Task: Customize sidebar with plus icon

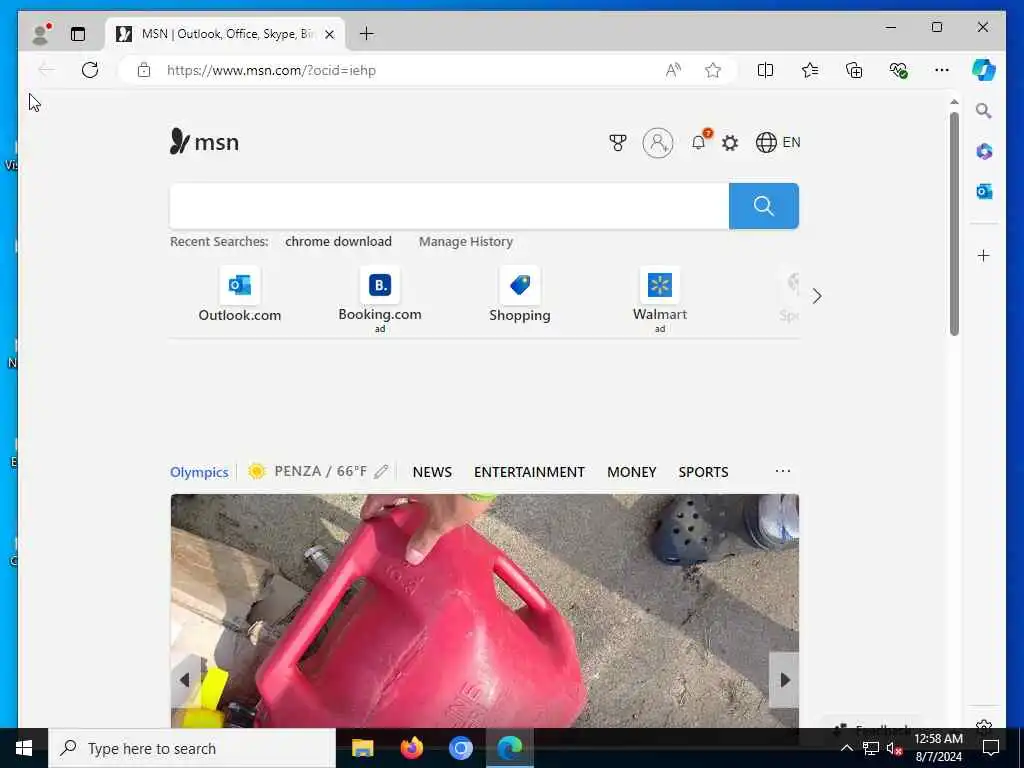Action: point(984,255)
